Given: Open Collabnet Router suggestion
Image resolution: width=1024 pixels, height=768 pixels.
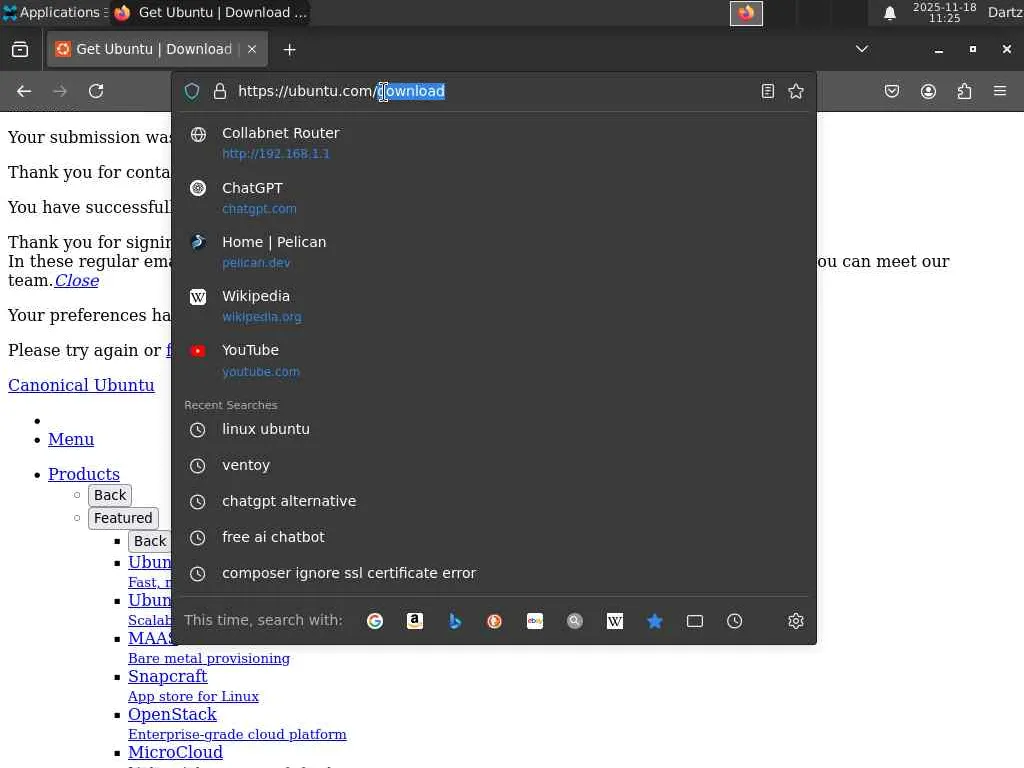Looking at the screenshot, I should (494, 142).
